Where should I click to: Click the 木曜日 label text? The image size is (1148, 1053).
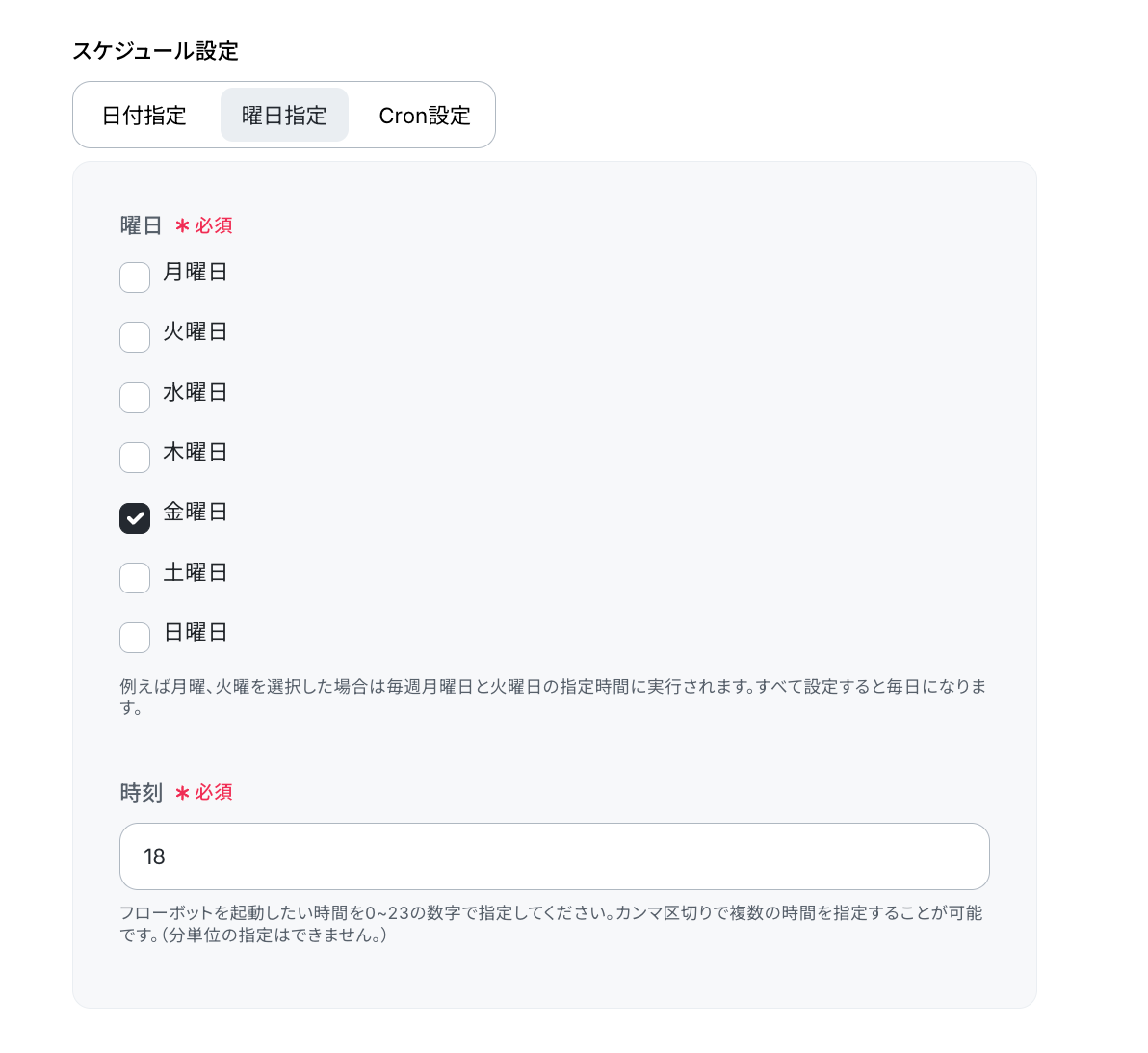[196, 452]
